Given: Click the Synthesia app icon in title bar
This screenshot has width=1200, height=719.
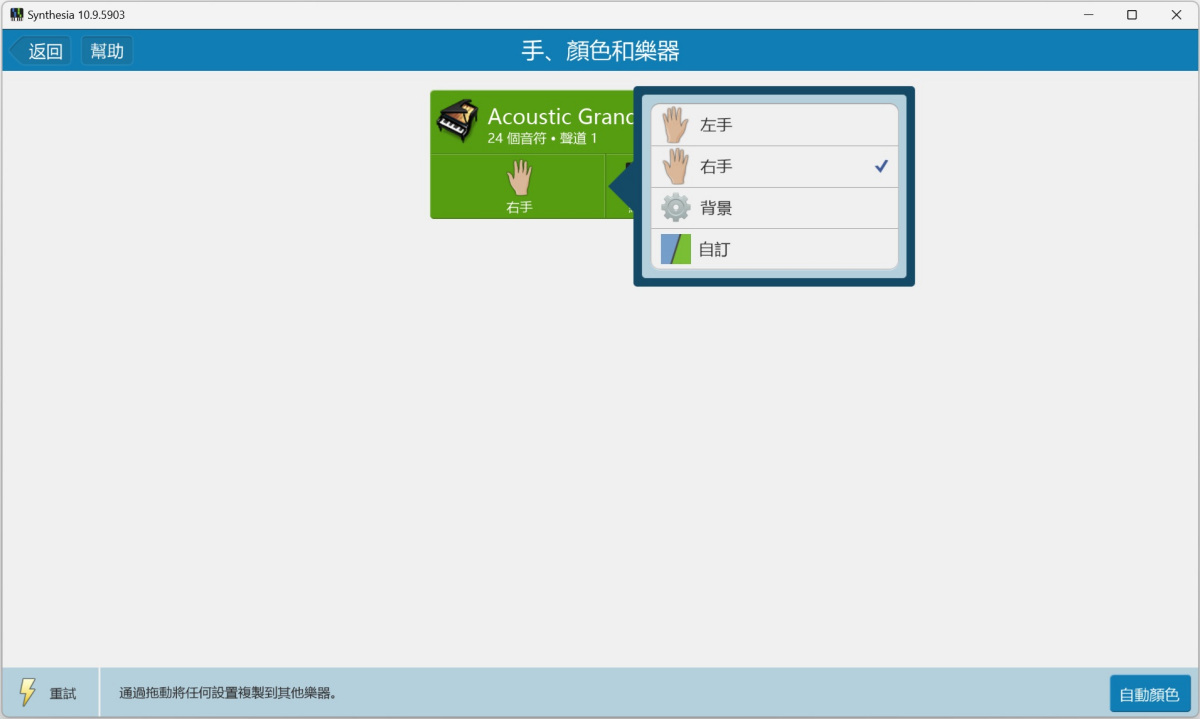Looking at the screenshot, I should click(x=16, y=15).
